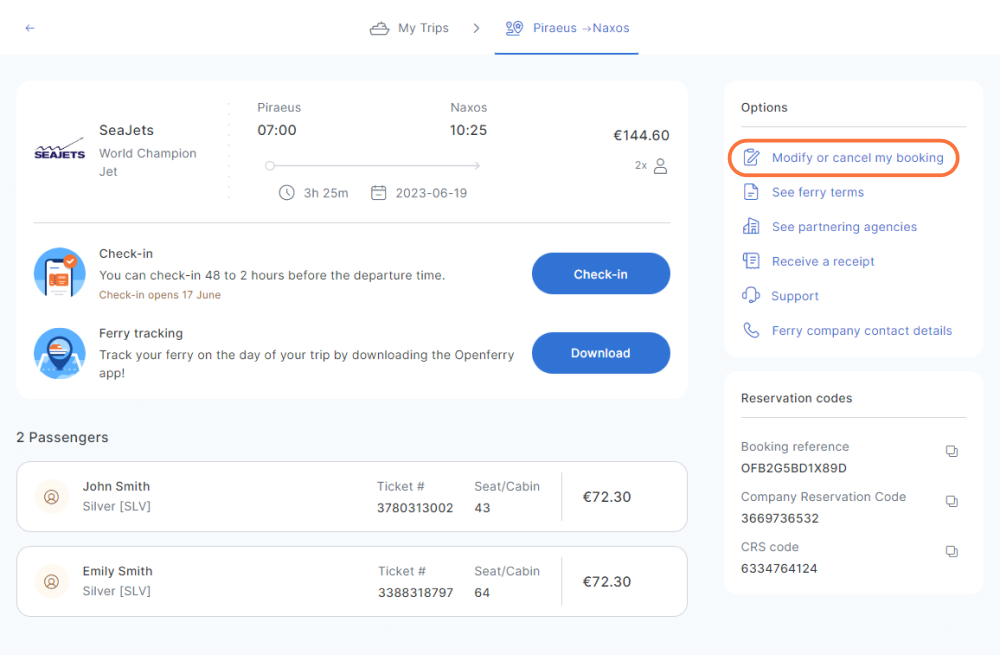Click the 3h 25m duration text
This screenshot has width=1000, height=655.
tap(326, 193)
